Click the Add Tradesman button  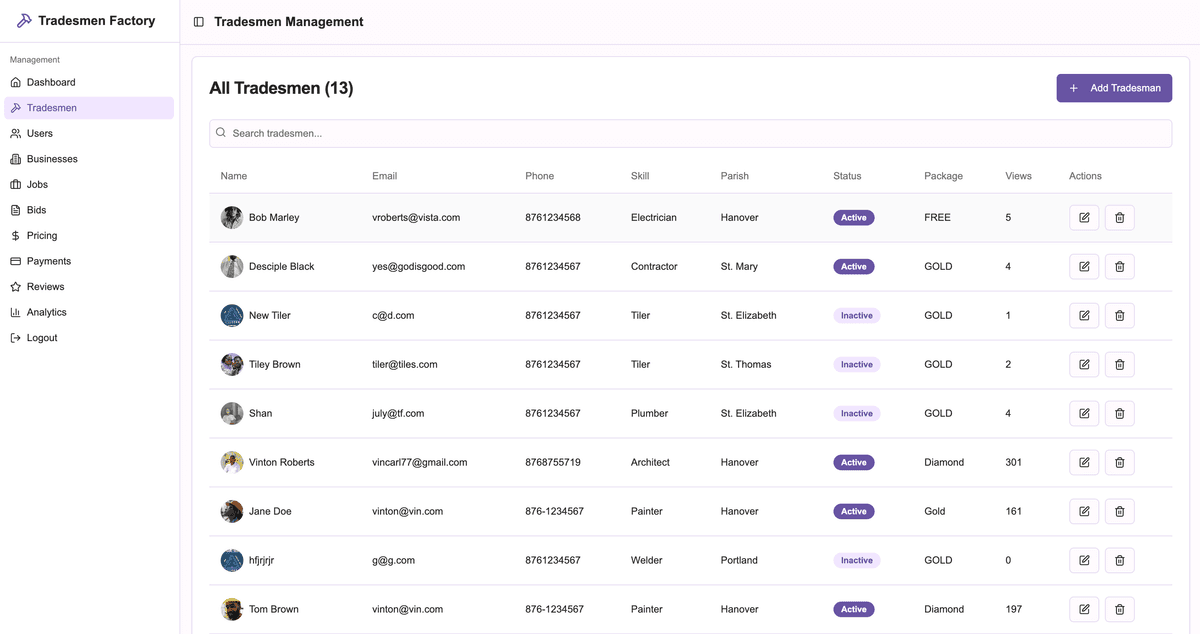1114,88
